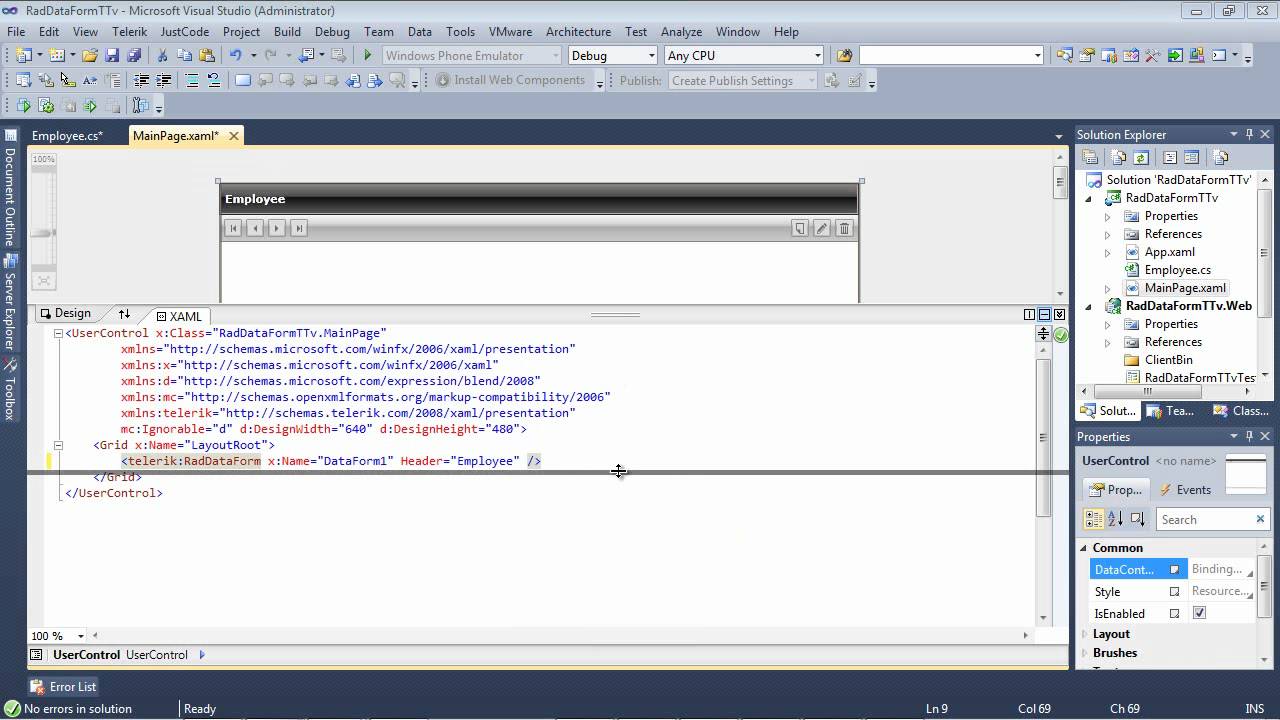The height and width of the screenshot is (720, 1280).
Task: Switch to the XAML view tab
Action: 179,316
